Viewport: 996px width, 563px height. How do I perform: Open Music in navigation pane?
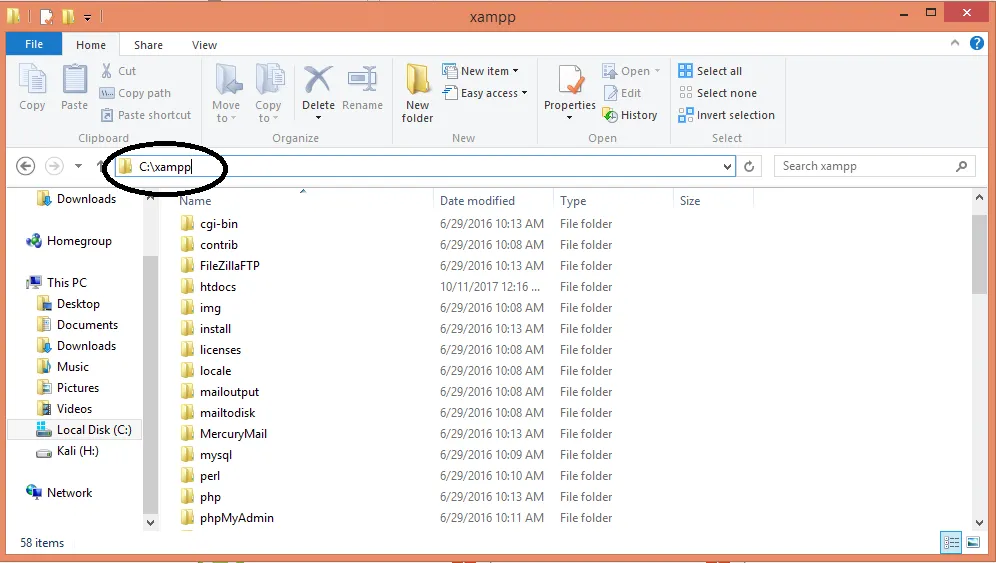[63, 367]
